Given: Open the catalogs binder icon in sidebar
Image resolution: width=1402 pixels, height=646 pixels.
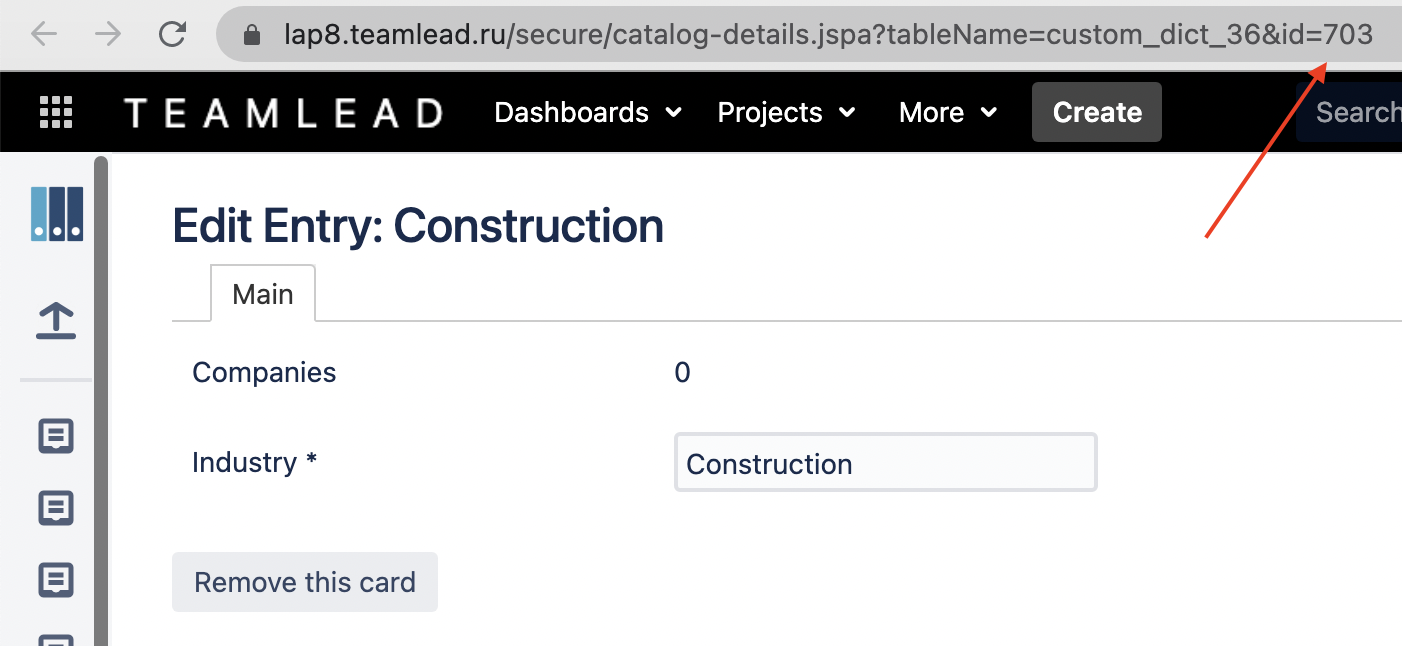Looking at the screenshot, I should coord(56,214).
